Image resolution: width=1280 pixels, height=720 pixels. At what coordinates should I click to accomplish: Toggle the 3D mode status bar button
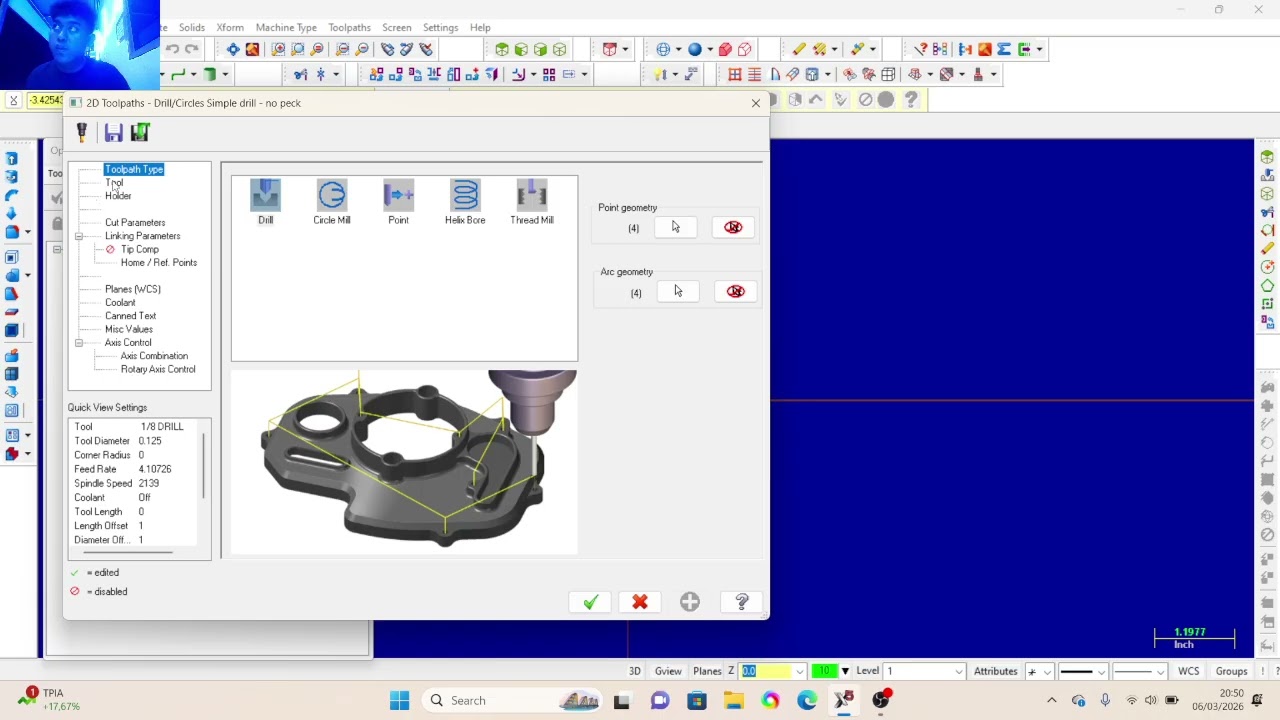pos(634,671)
